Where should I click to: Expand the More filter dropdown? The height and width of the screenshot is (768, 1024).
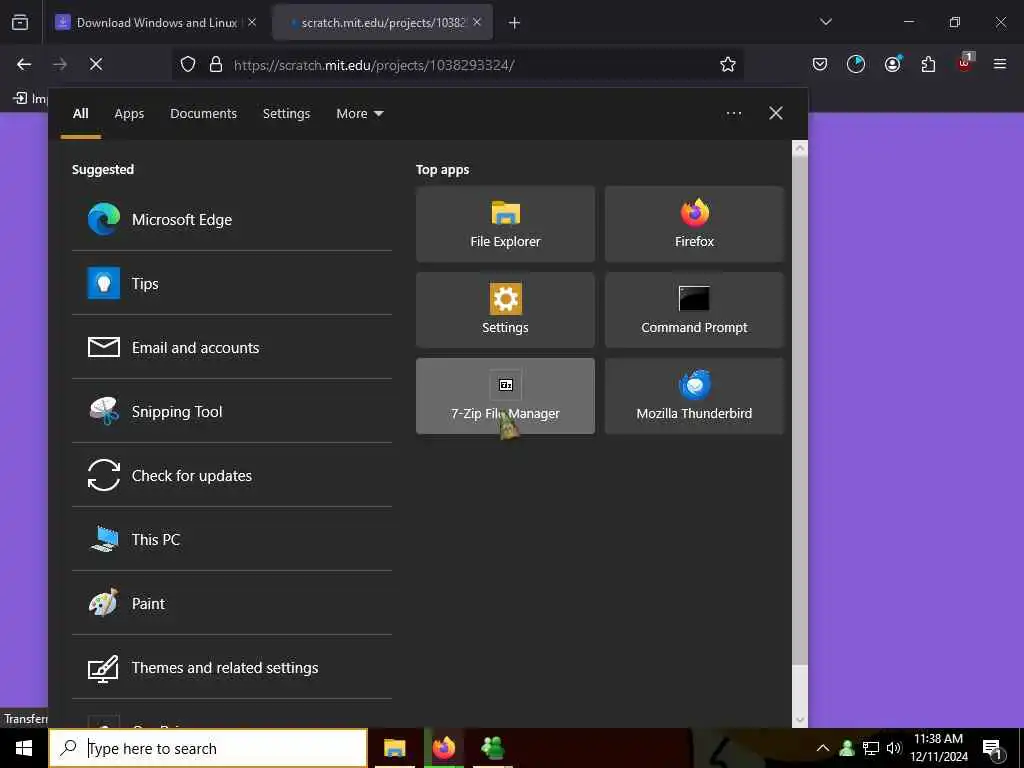pos(360,114)
